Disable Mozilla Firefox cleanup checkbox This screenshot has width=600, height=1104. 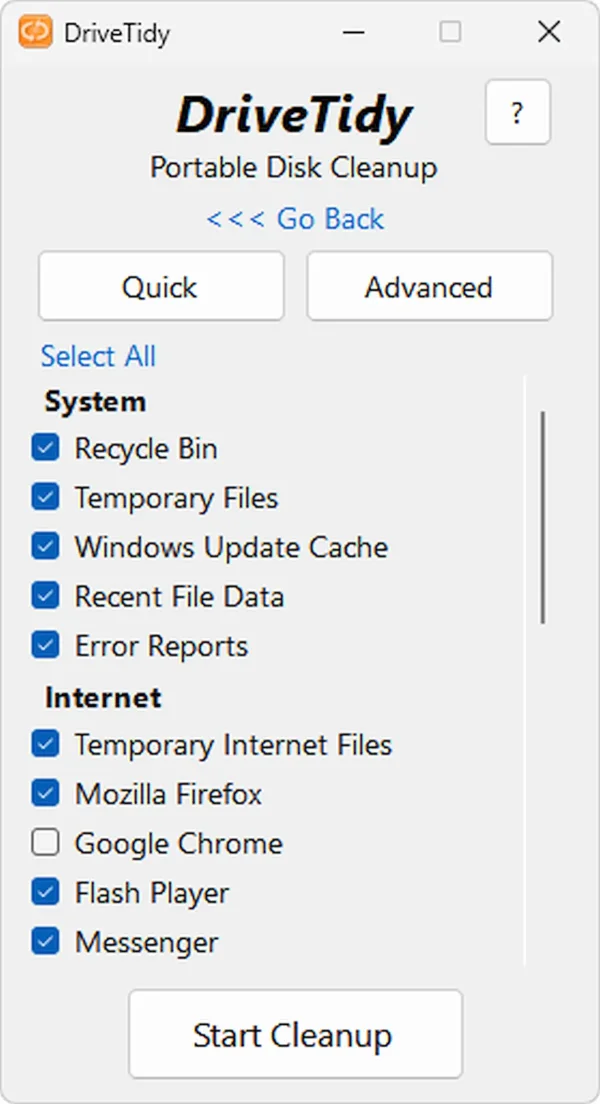(x=46, y=794)
